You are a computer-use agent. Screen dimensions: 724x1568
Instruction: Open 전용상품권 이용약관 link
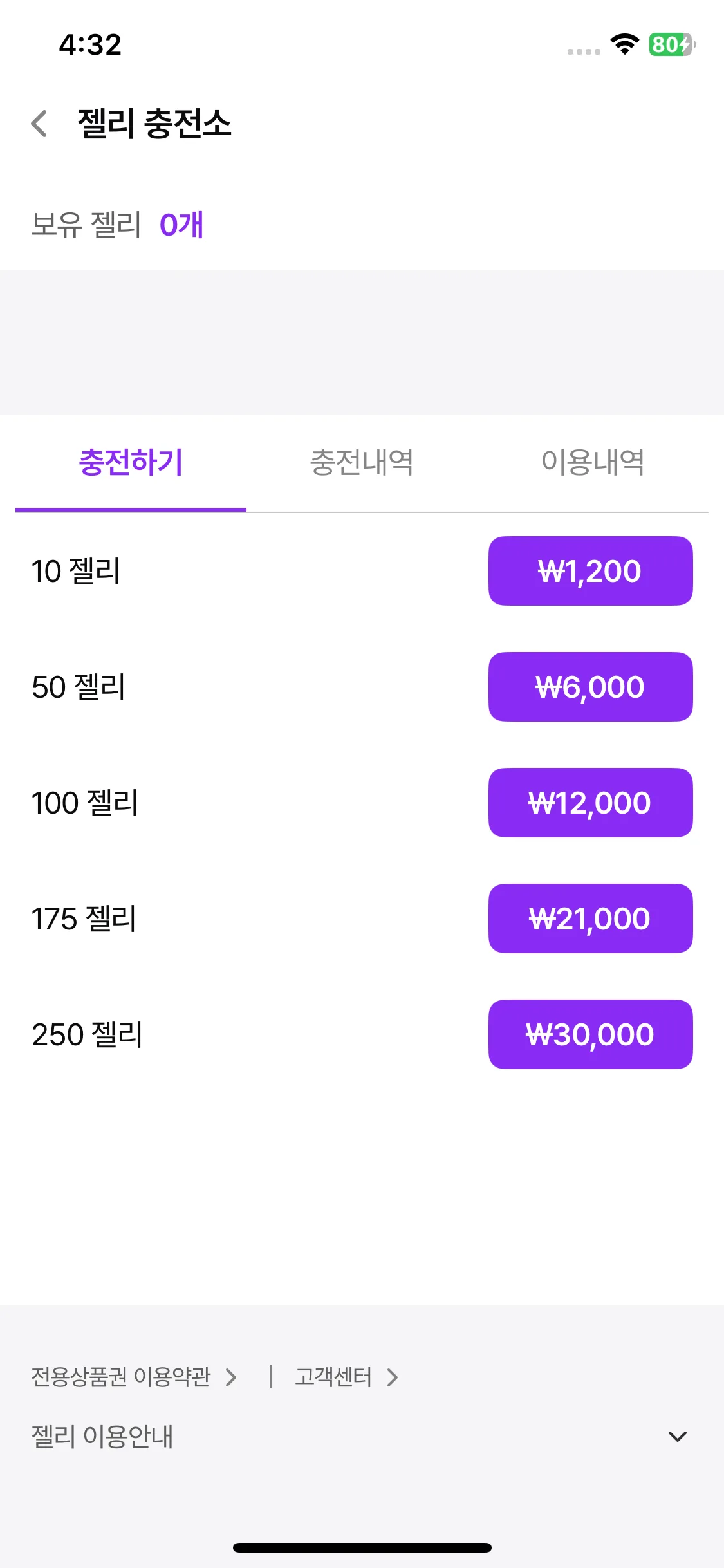point(121,1377)
